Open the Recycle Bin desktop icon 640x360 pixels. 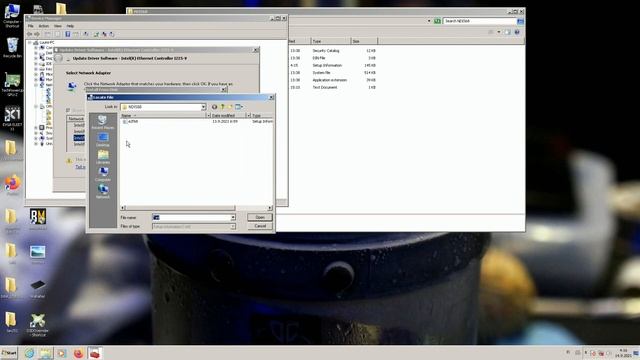click(x=12, y=48)
